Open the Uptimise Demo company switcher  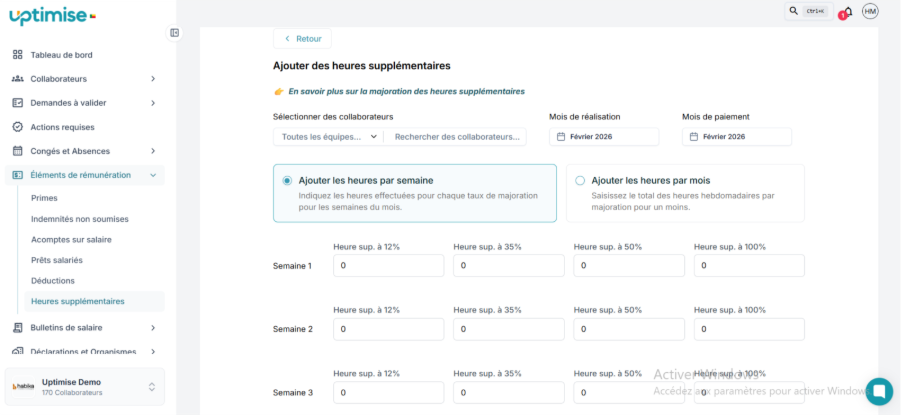[152, 387]
